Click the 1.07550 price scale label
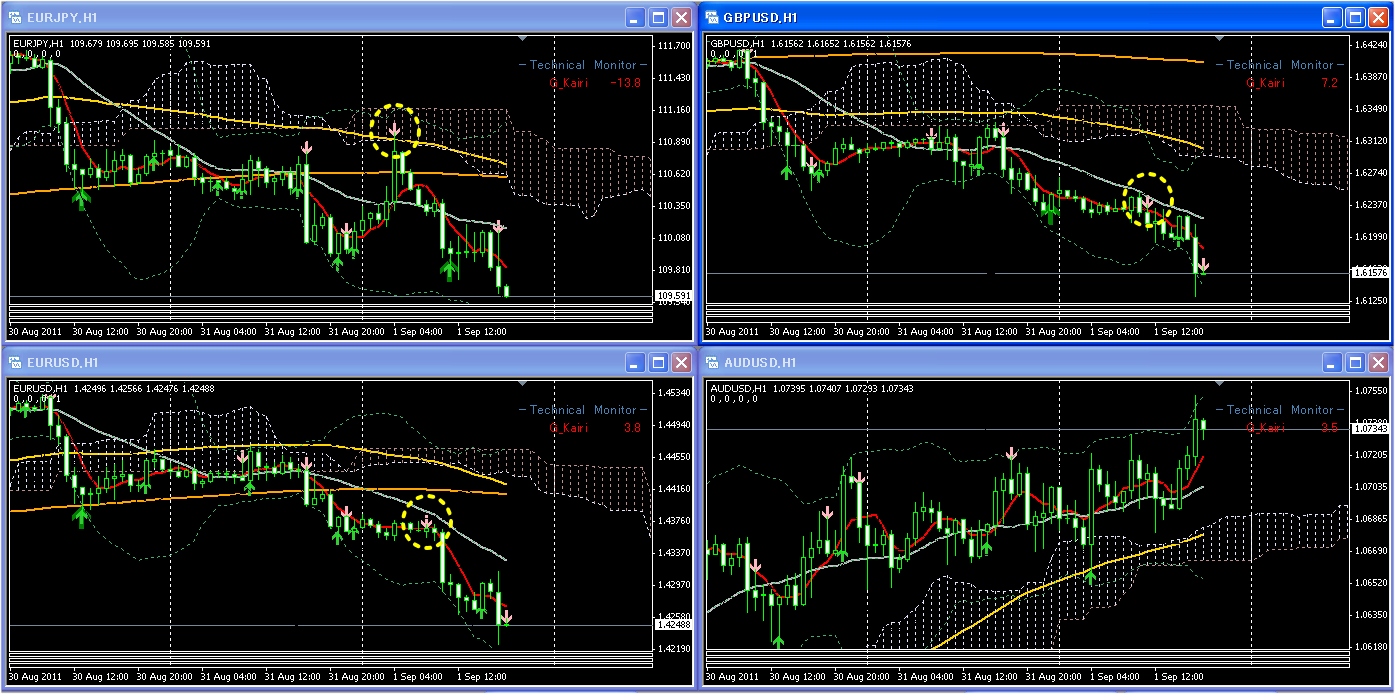Viewport: 1395px width, 694px height. click(1371, 390)
